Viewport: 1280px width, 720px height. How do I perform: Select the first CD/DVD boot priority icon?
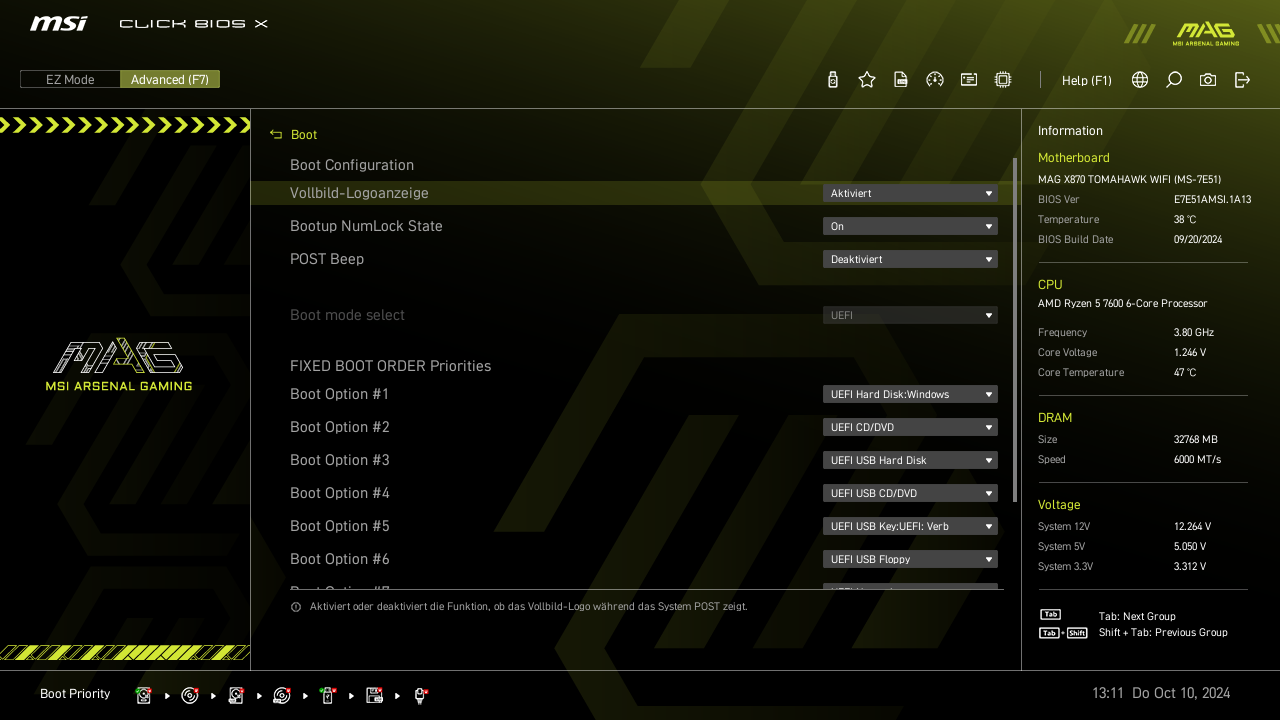point(190,695)
